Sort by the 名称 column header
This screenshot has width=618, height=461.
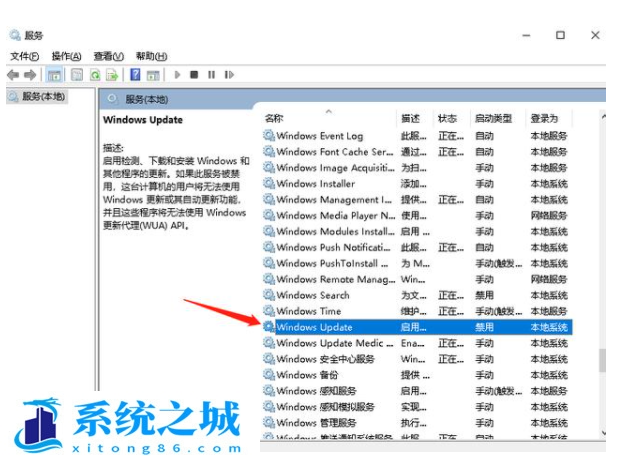click(x=274, y=118)
